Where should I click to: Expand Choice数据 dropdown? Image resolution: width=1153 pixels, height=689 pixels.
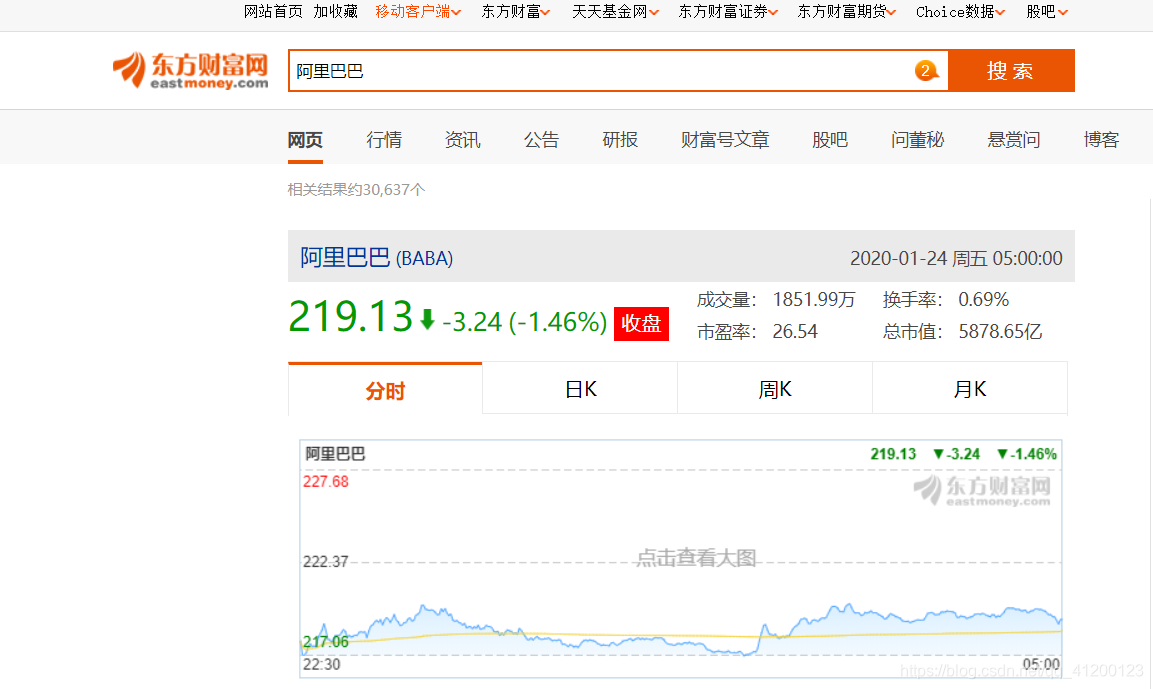960,12
